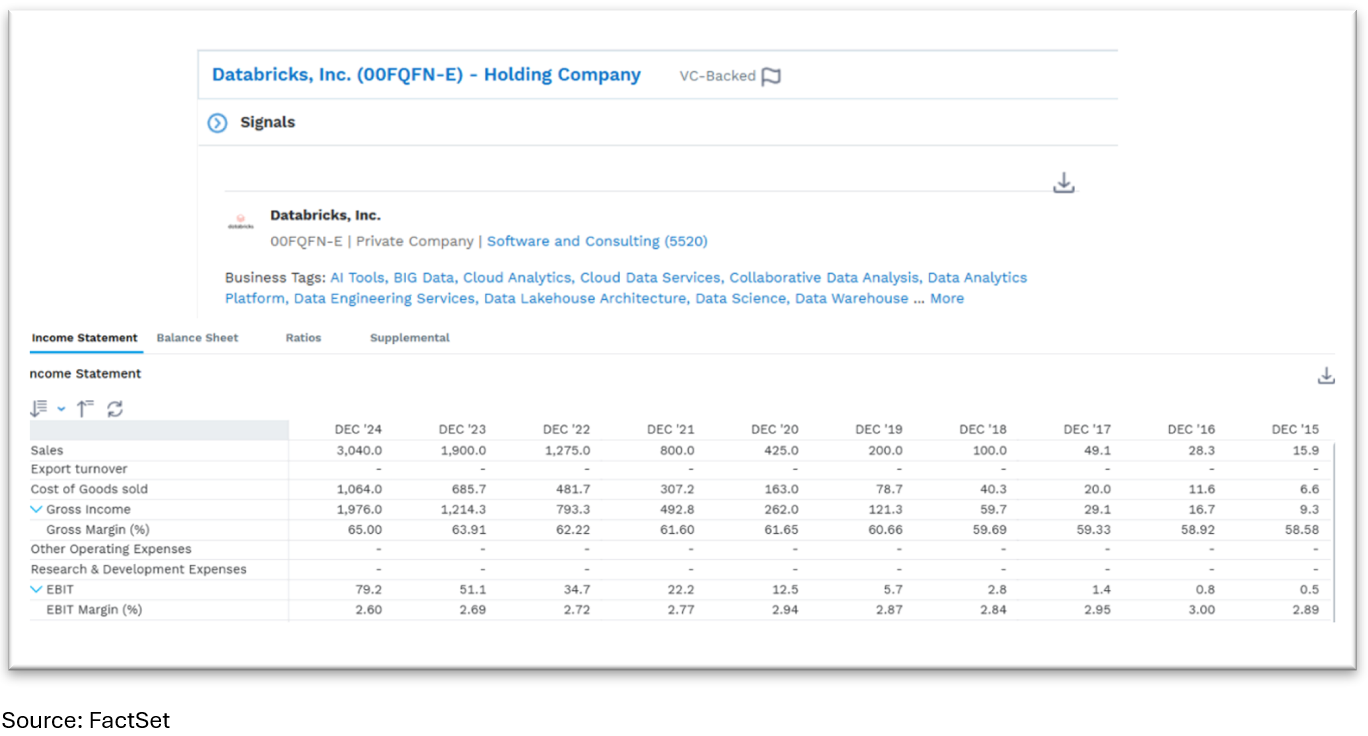Click the EBIT Margin value 3.00
Screen dimensions: 1368x736
click(1201, 609)
